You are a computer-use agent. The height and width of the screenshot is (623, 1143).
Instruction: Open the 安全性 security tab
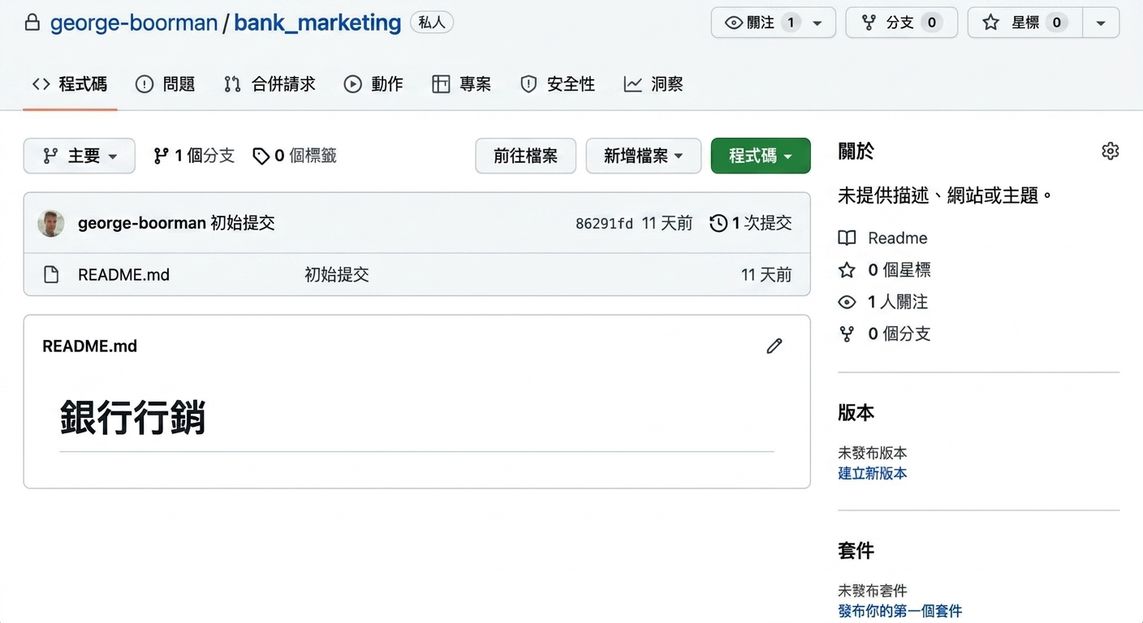click(558, 85)
